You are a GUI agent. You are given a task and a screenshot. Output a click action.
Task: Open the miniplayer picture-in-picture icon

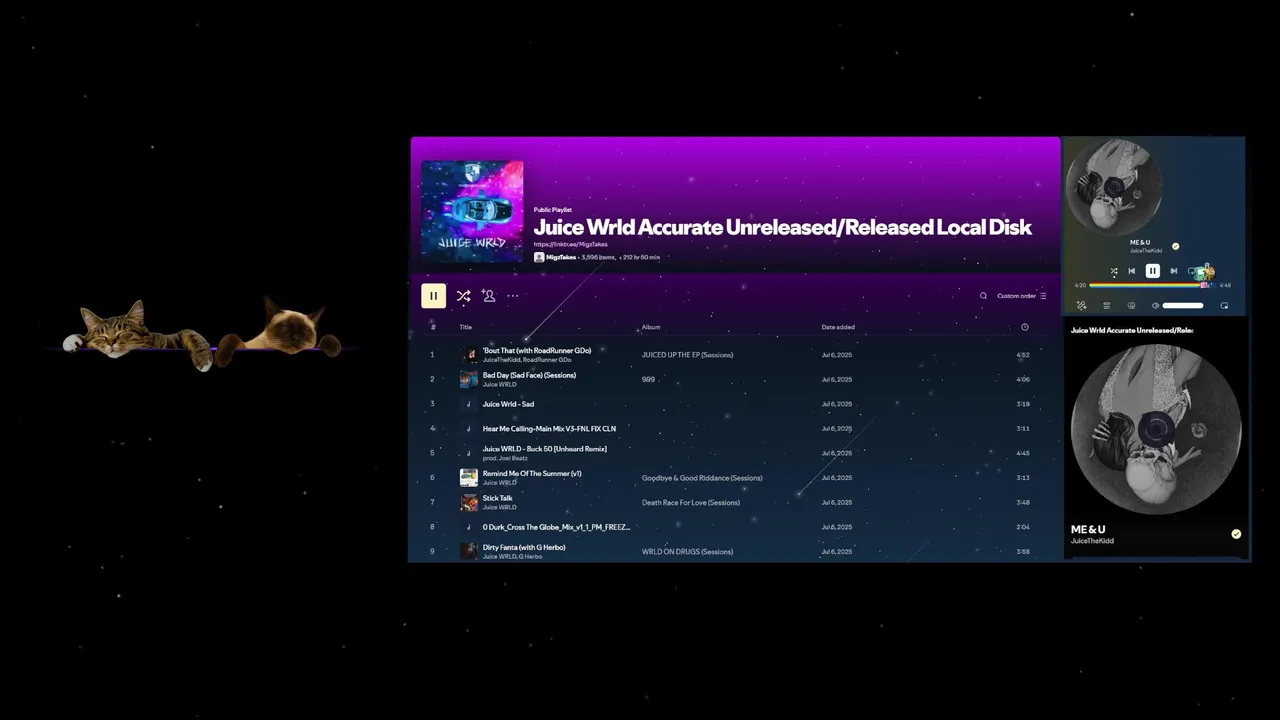tap(1224, 305)
